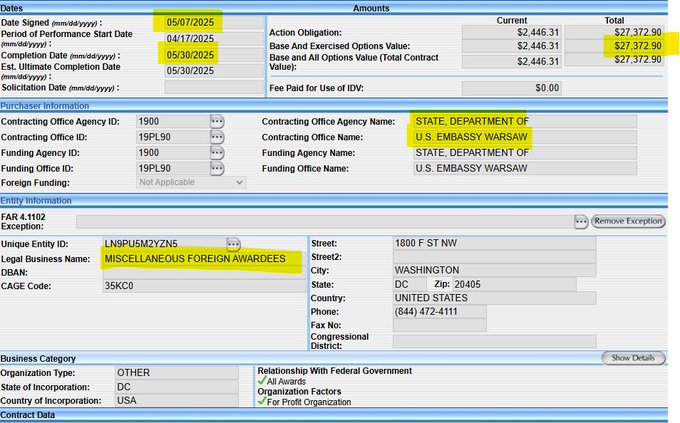The height and width of the screenshot is (423, 680).
Task: Click the All Awards green checkmark
Action: point(262,381)
